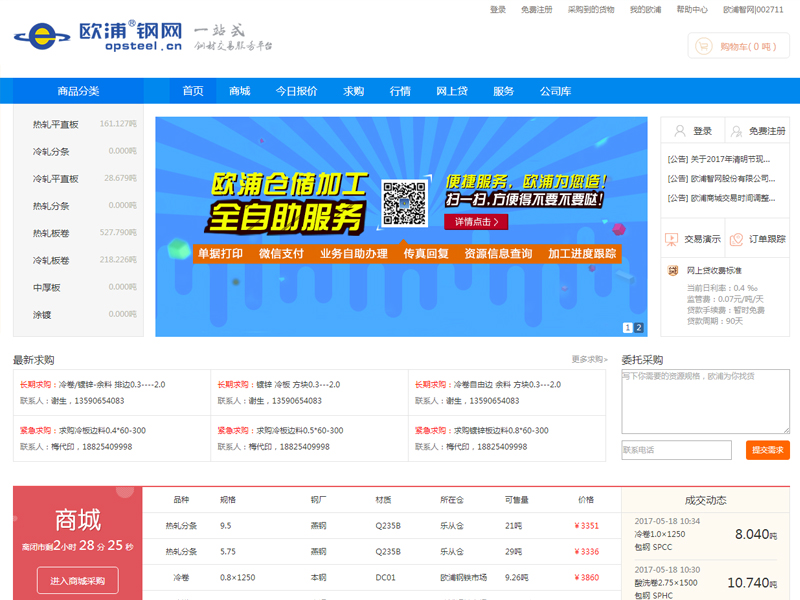Viewport: 800px width, 600px height.
Task: Click the user login icon in right panel
Action: (x=680, y=131)
